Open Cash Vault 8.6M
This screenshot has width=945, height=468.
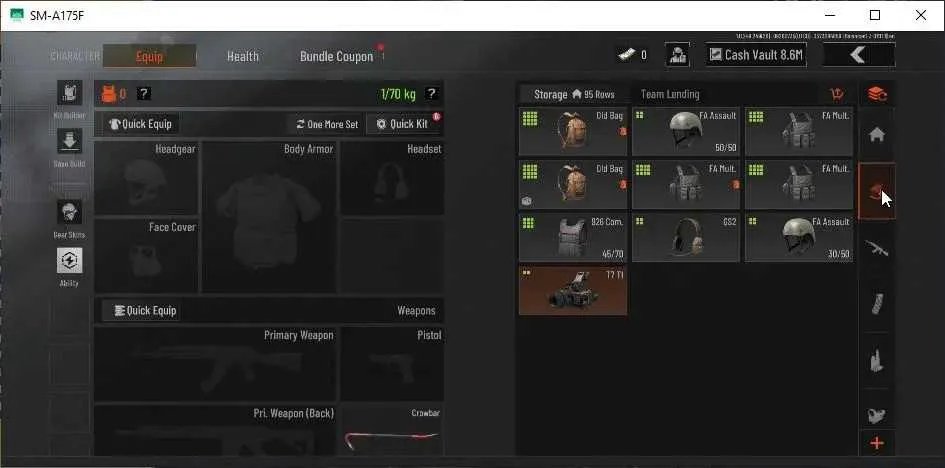(756, 55)
